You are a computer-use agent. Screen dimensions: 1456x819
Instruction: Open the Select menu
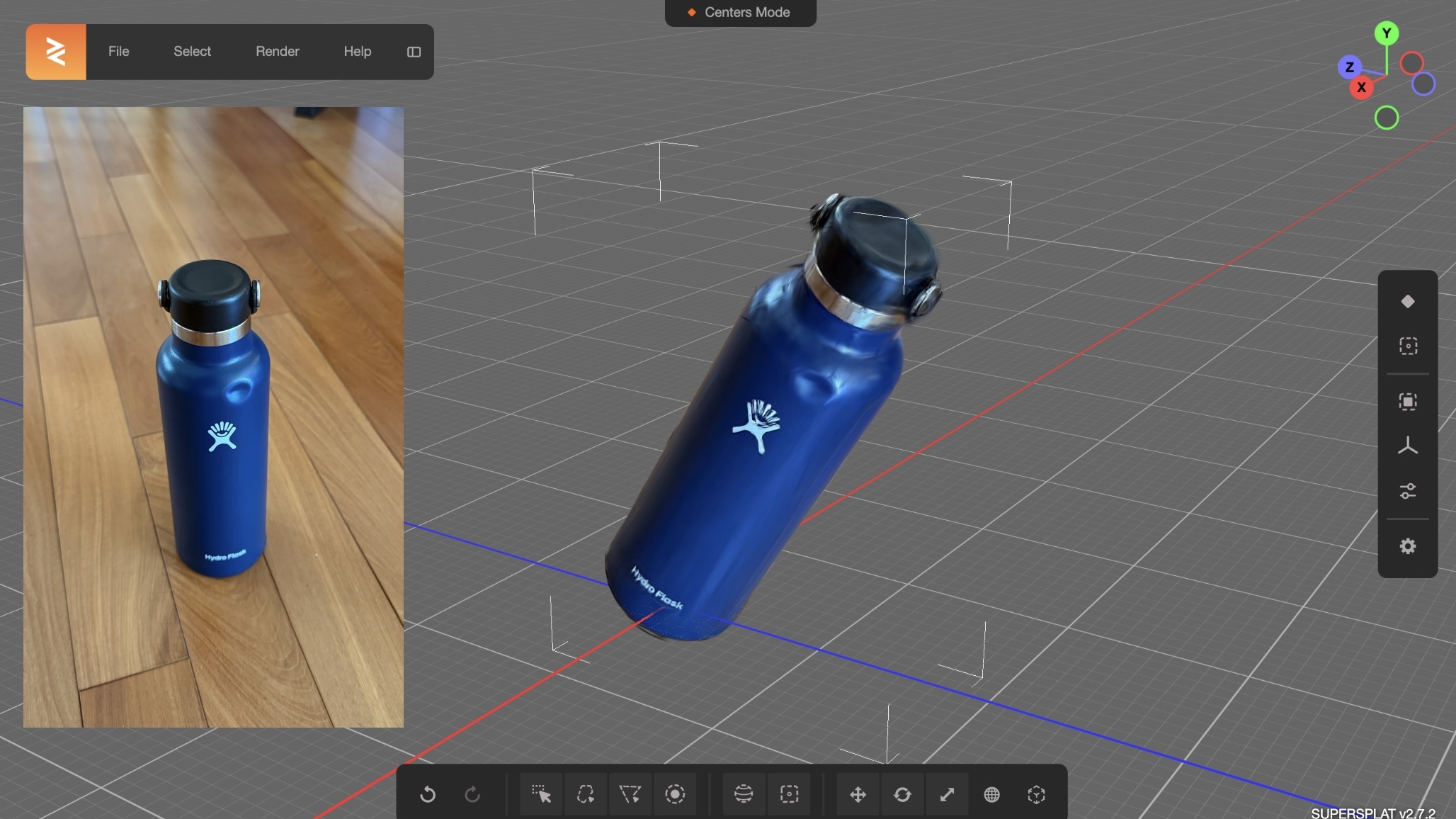[192, 52]
